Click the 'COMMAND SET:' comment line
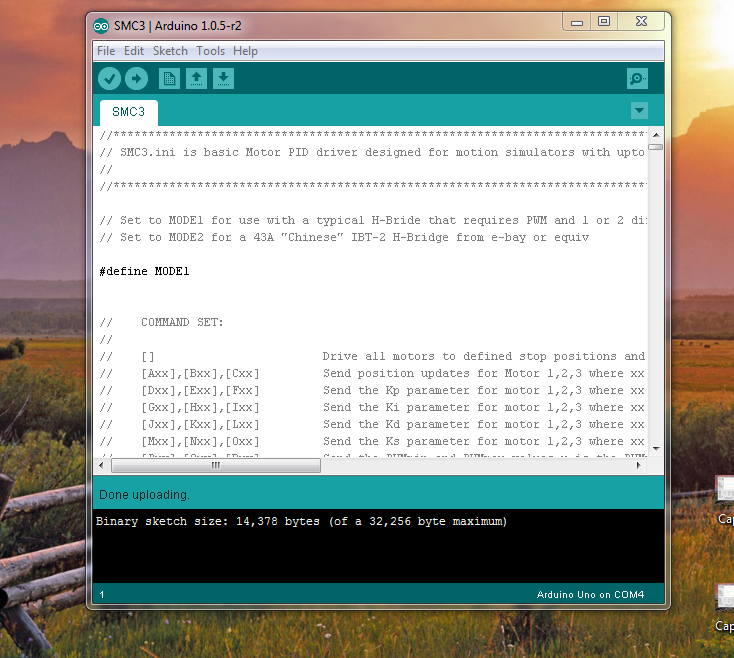734x658 pixels. click(161, 322)
